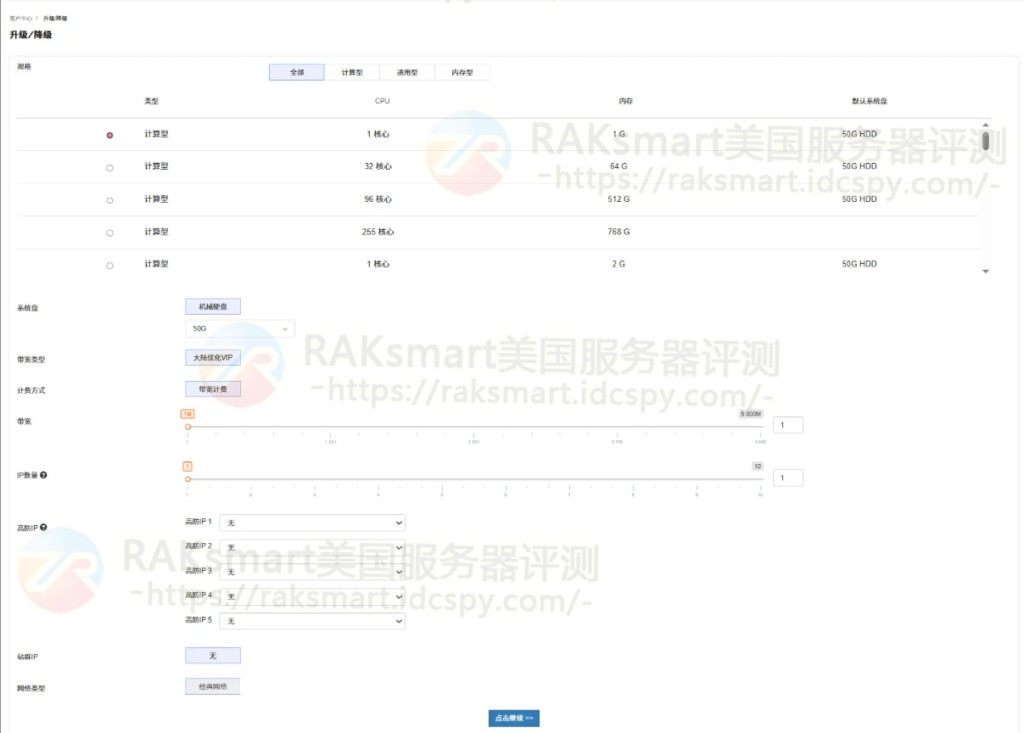Choose the 大陆优化VIP bandwidth type
The height and width of the screenshot is (733, 1024).
pos(213,357)
